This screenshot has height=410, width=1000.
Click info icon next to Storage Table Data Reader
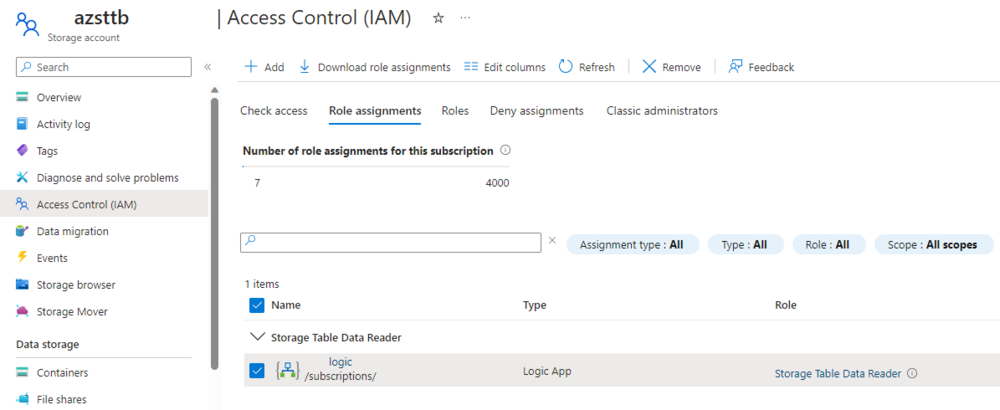[912, 374]
